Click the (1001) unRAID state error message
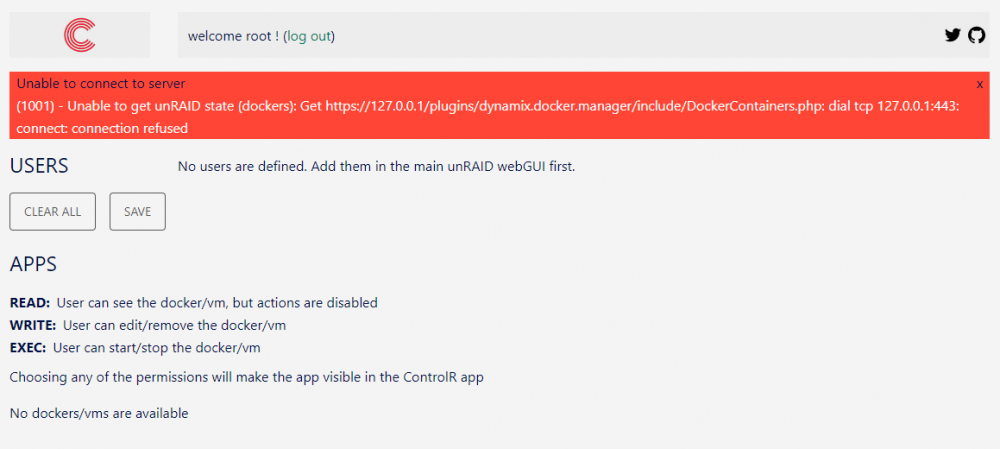The width and height of the screenshot is (1000, 449). tap(488, 117)
